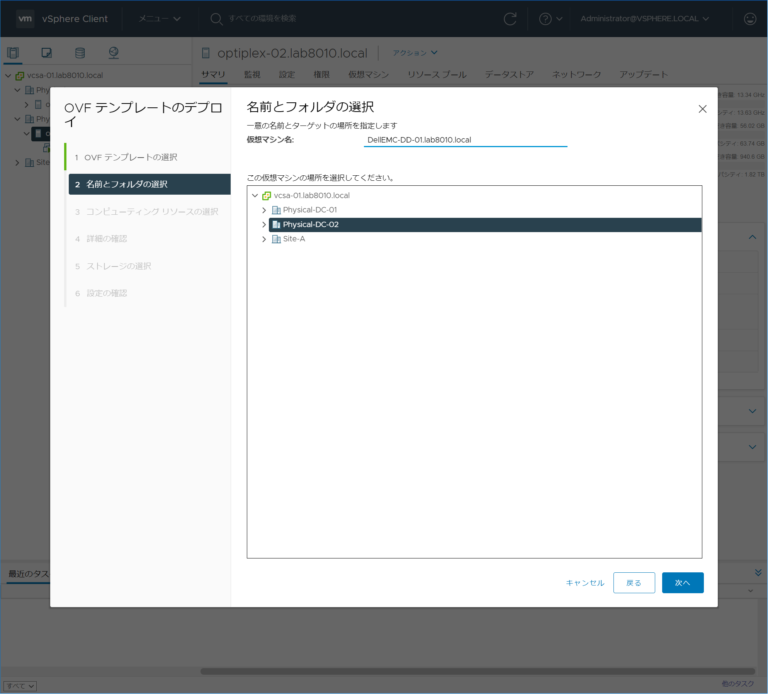Select Physical-DC-01 in the folder tree
Viewport: 768px width, 694px height.
click(x=310, y=210)
